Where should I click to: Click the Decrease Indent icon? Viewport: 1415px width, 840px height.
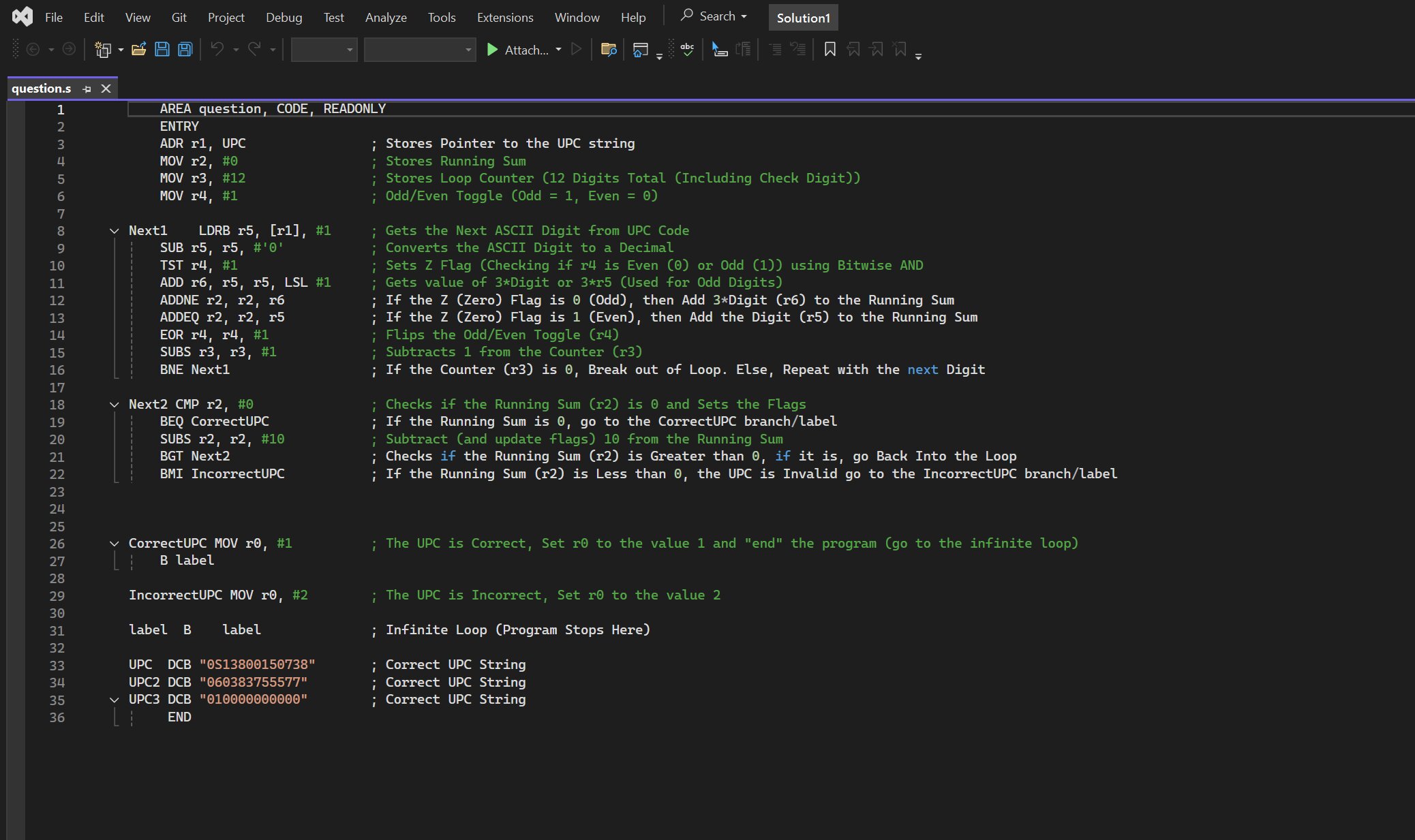(x=775, y=49)
